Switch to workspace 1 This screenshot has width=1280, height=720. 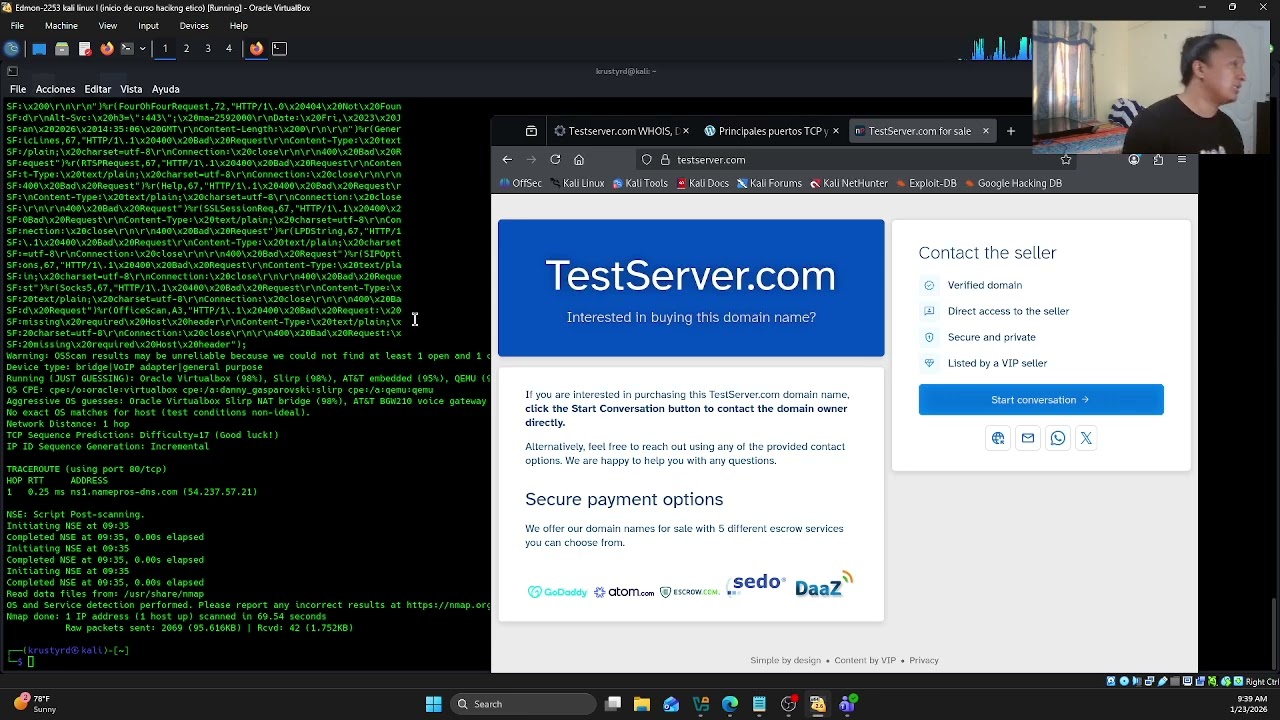point(165,48)
